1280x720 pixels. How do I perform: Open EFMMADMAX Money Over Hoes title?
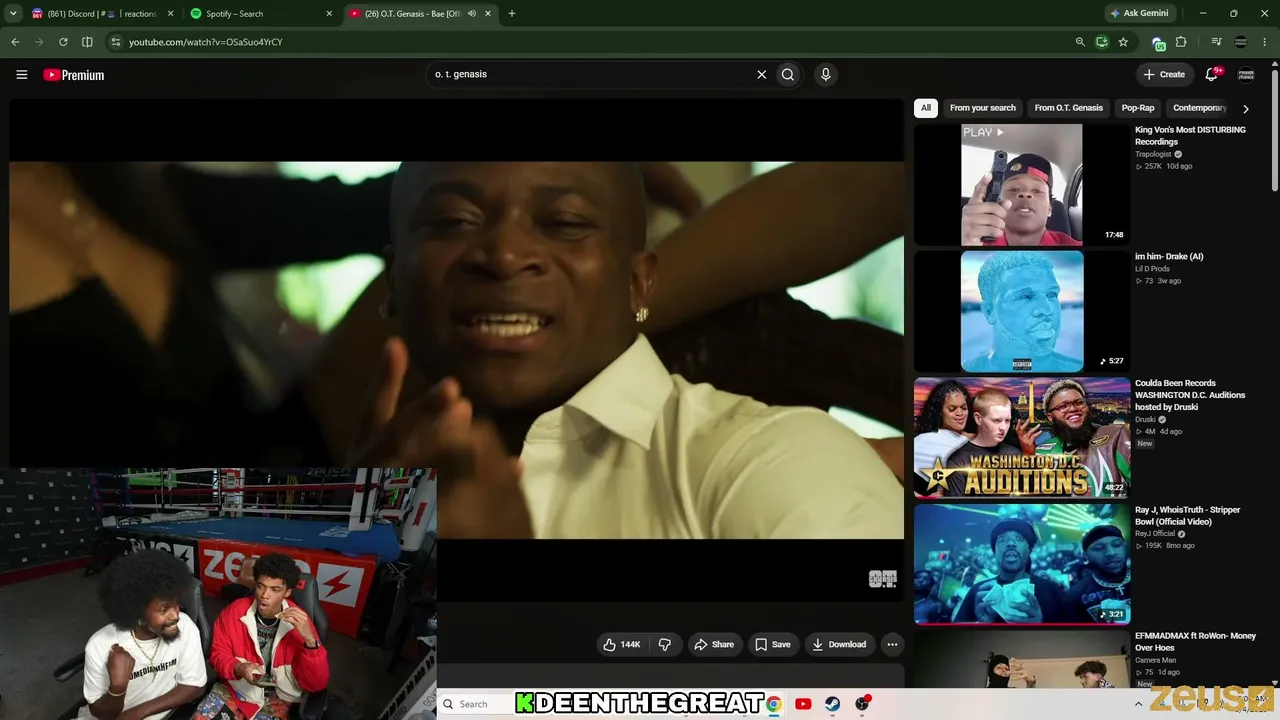pyautogui.click(x=1195, y=642)
